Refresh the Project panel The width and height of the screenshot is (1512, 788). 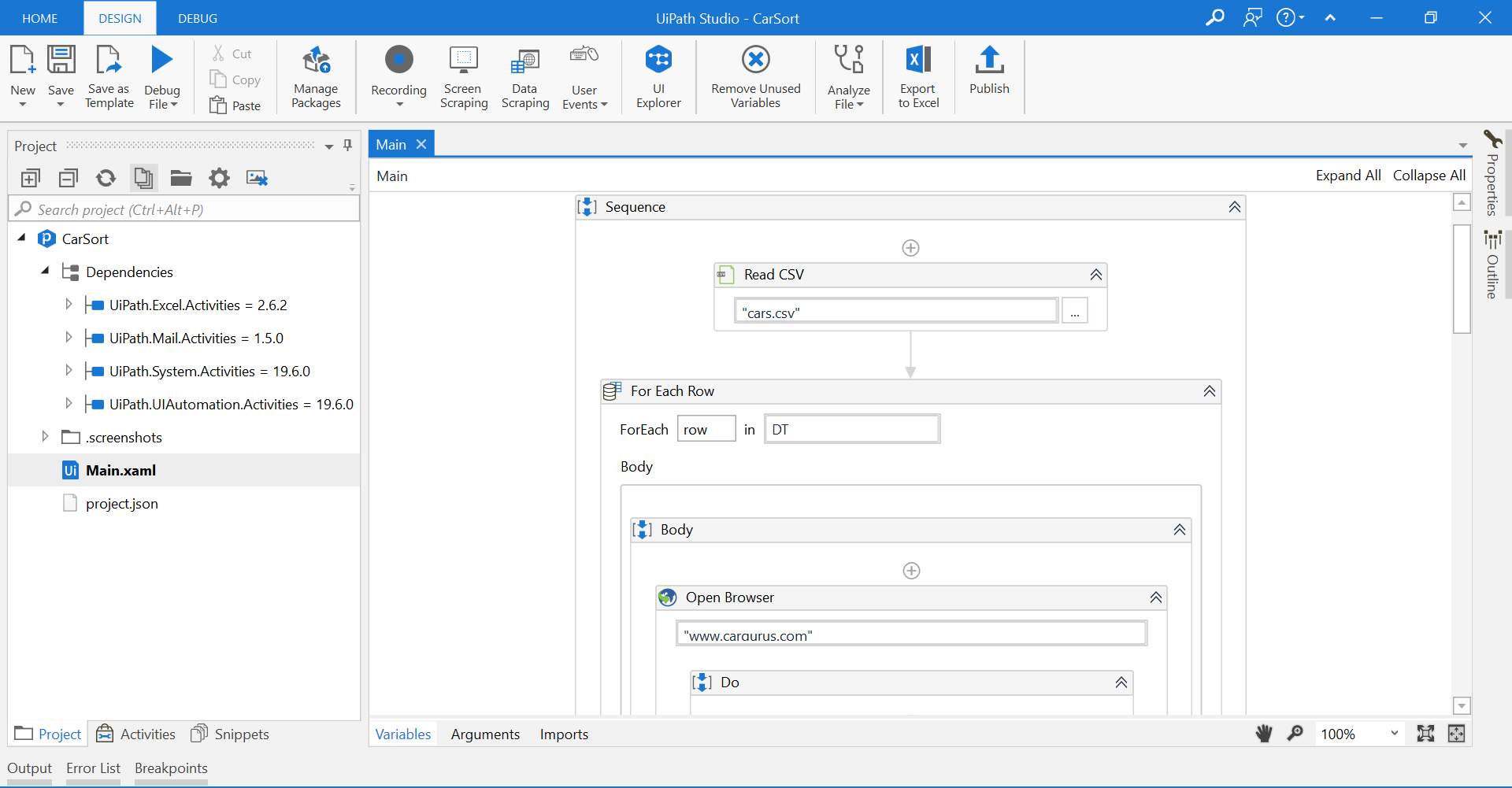coord(106,178)
